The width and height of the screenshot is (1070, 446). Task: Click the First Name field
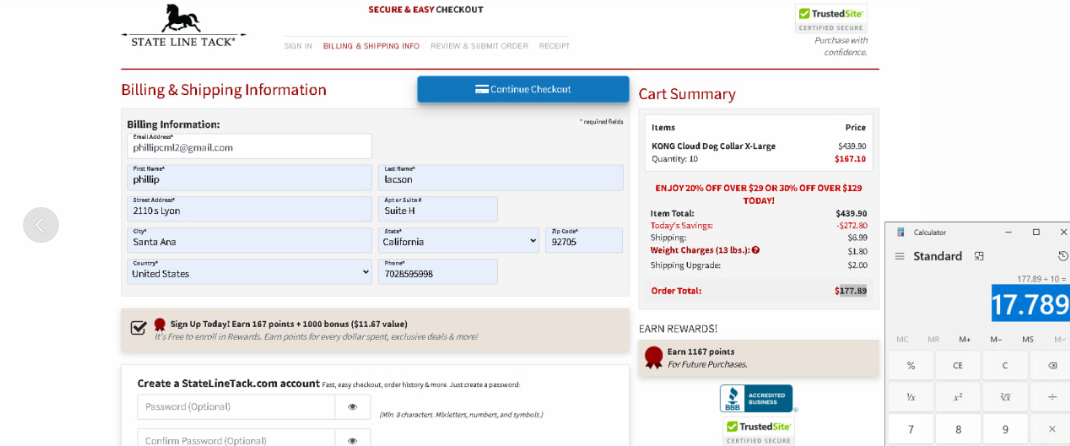point(250,178)
